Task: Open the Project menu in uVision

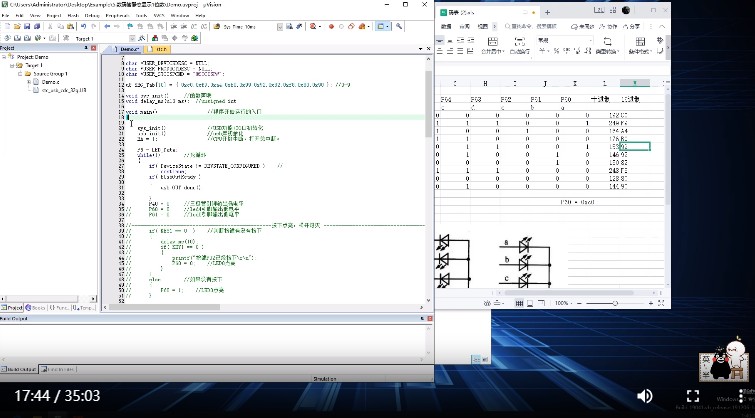Action: tap(53, 15)
